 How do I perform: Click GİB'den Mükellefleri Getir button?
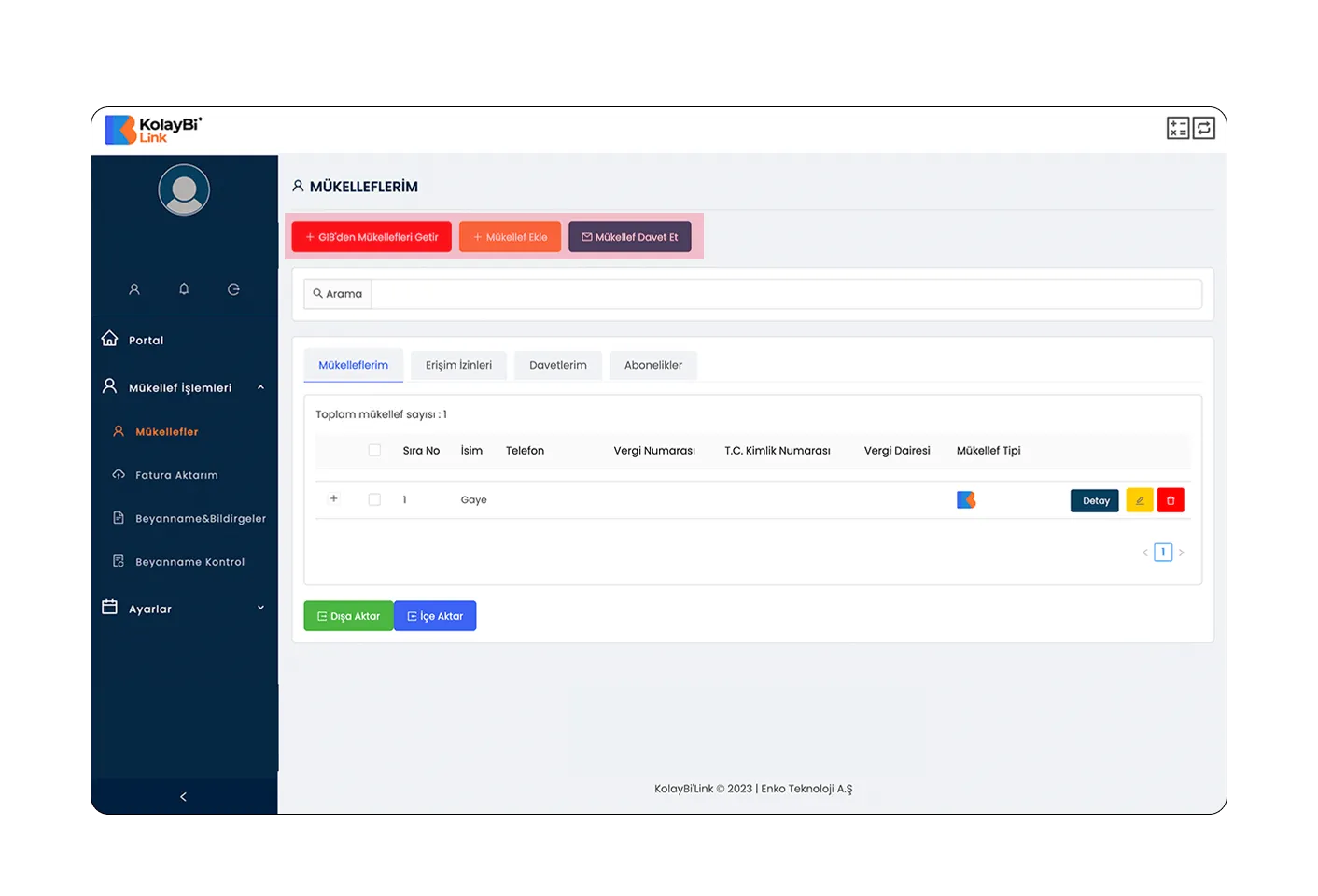tap(372, 237)
